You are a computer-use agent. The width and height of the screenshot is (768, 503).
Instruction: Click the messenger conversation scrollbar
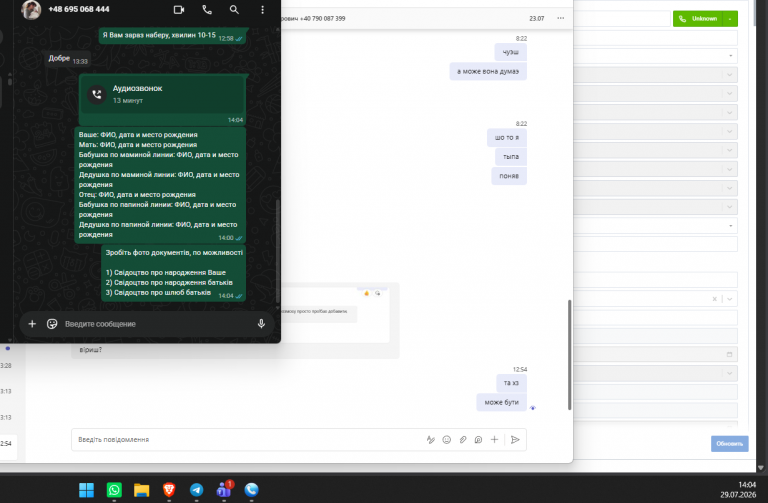570,355
